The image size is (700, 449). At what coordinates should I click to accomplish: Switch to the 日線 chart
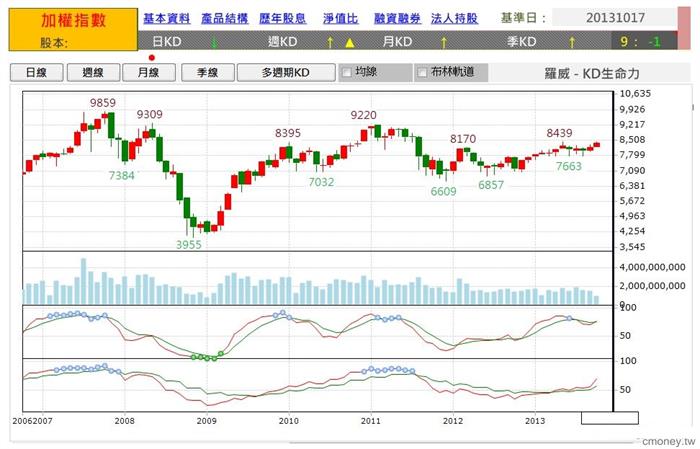[37, 72]
